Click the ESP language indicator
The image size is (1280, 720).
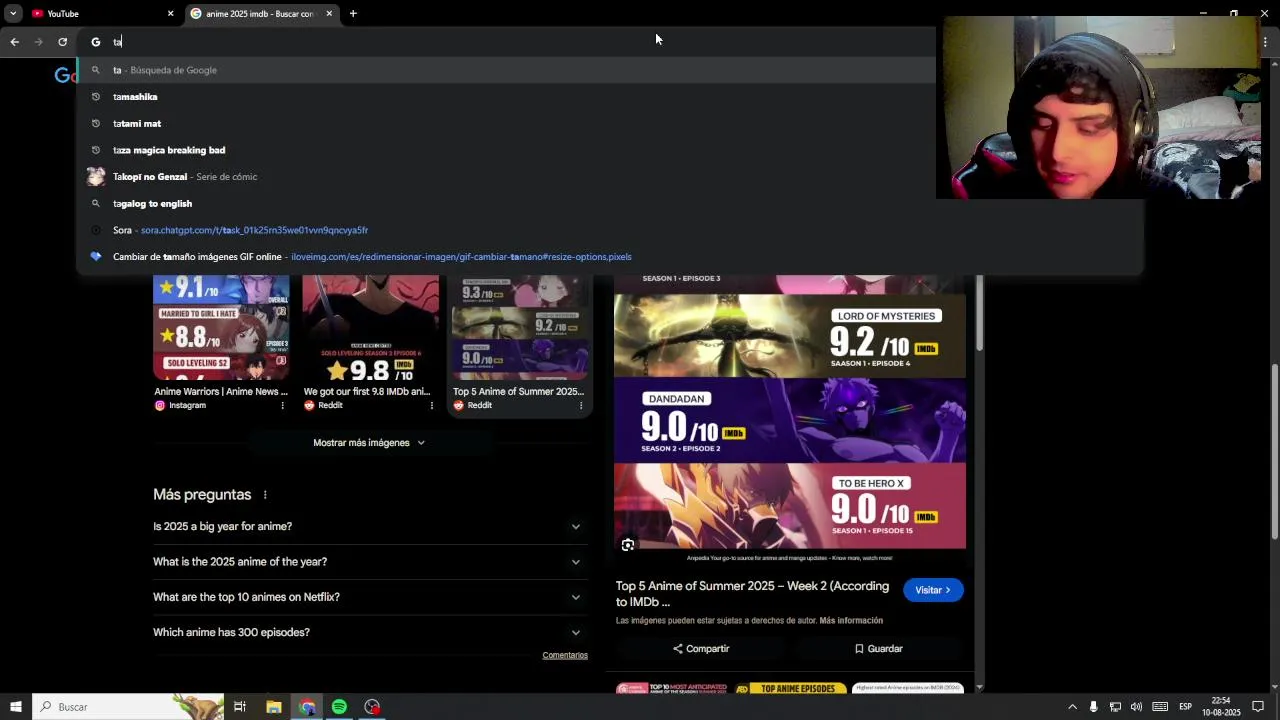click(1185, 707)
